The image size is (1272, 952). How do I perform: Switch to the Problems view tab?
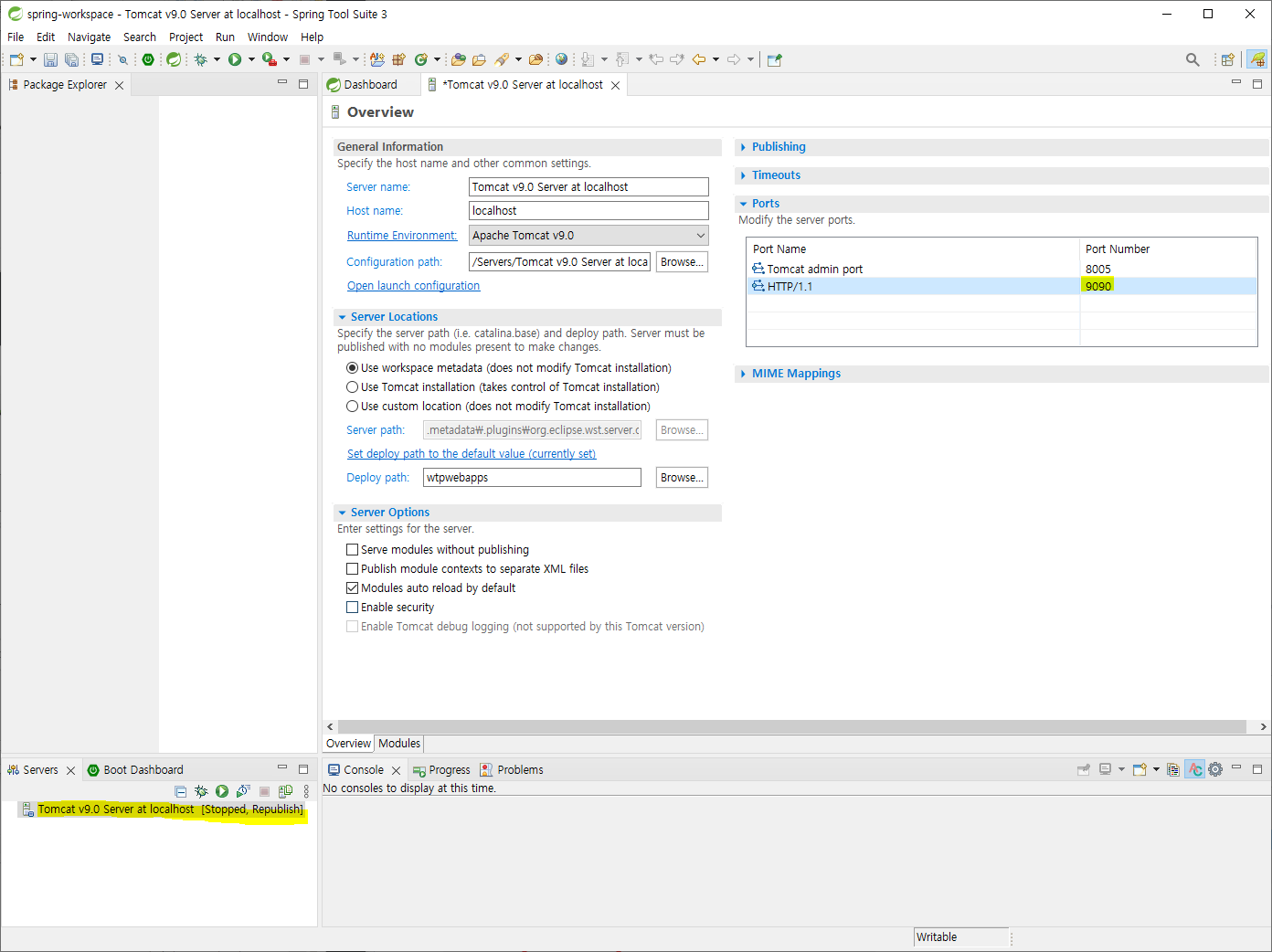(512, 769)
